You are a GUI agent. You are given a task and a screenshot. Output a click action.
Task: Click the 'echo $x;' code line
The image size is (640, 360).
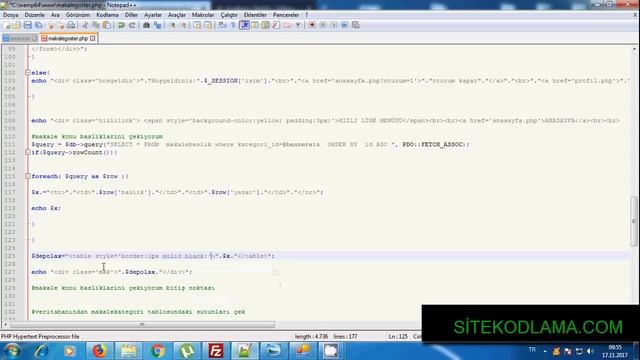(46, 208)
